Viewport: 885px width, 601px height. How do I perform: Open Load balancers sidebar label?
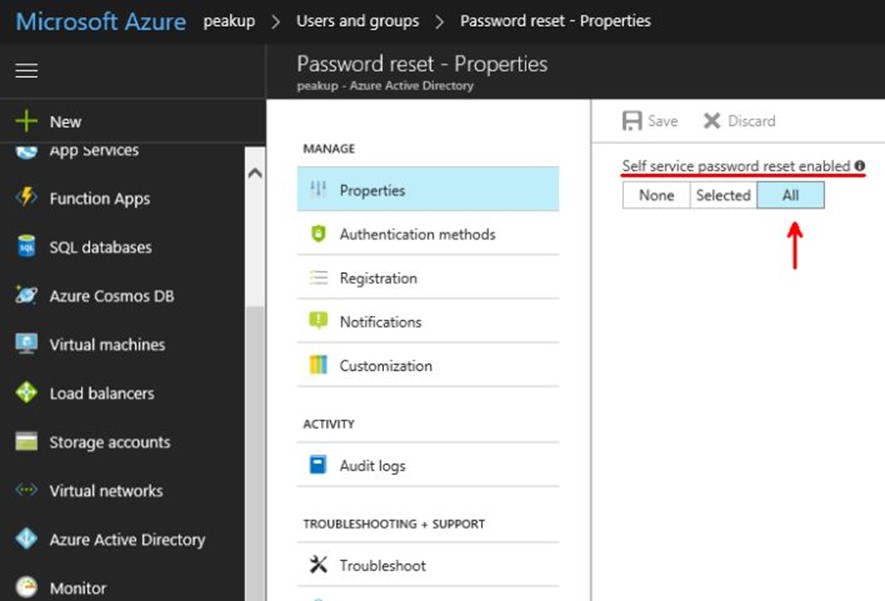(102, 393)
